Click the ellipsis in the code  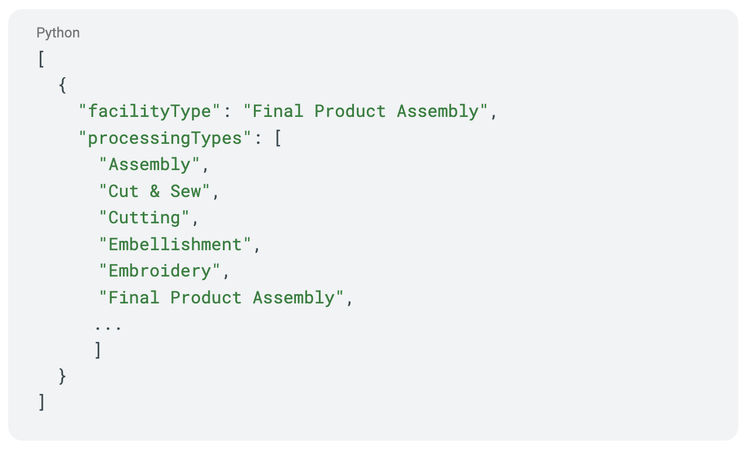coord(108,325)
